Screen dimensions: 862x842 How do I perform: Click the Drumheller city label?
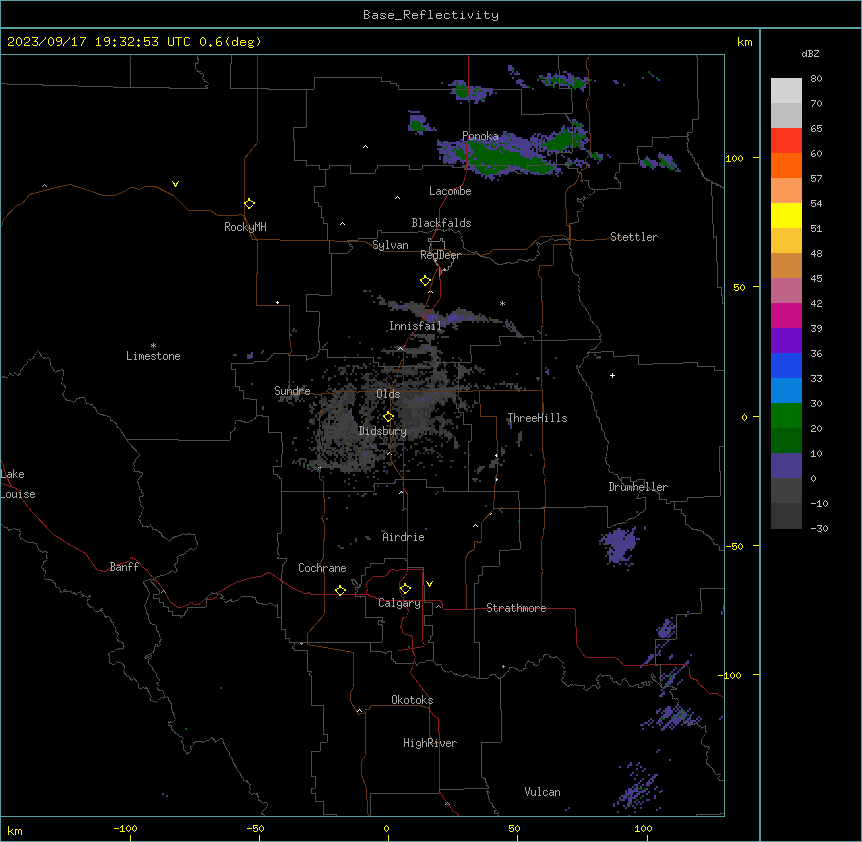tap(638, 487)
